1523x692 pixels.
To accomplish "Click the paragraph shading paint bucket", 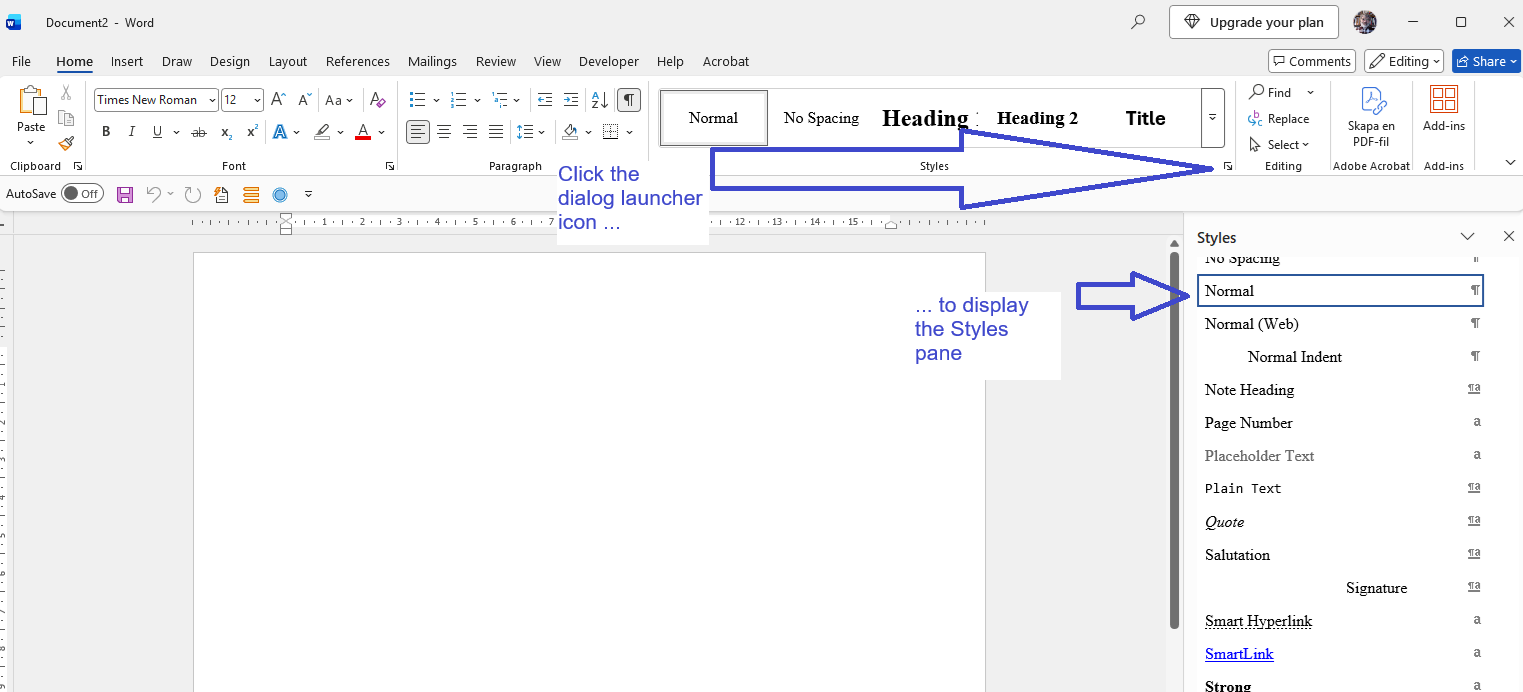I will [x=570, y=132].
